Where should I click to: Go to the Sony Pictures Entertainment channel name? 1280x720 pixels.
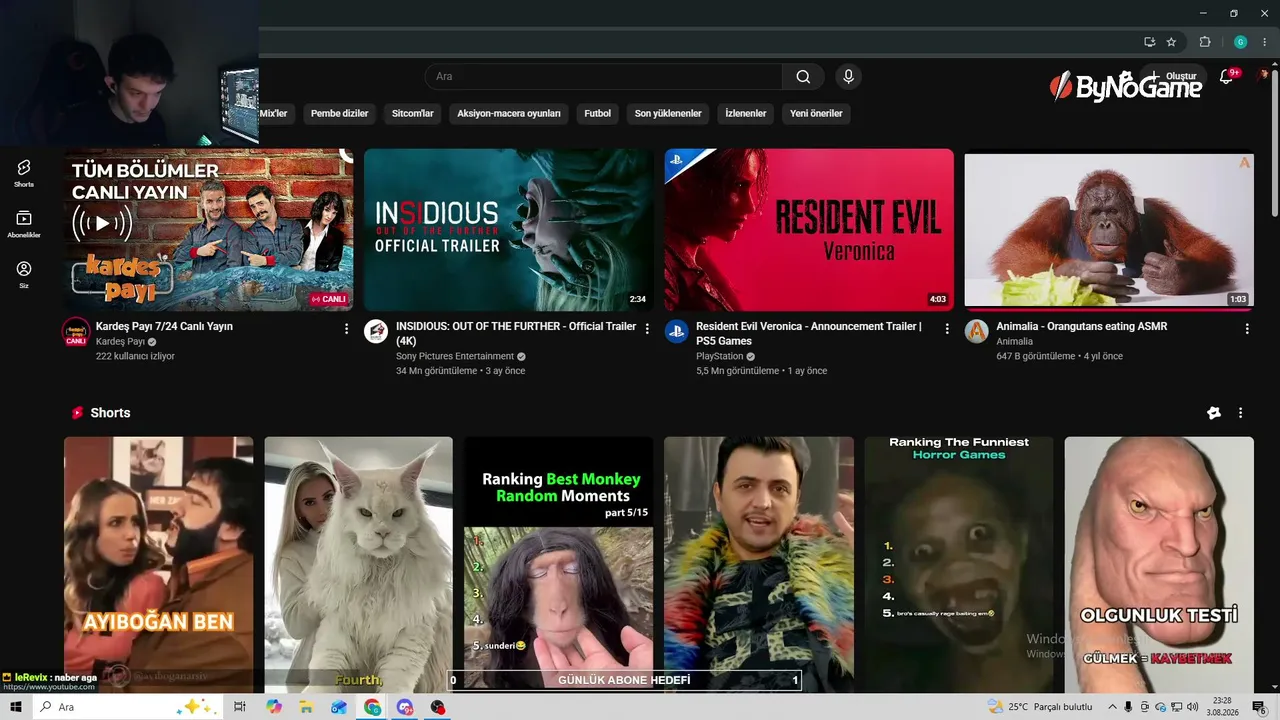pyautogui.click(x=455, y=356)
